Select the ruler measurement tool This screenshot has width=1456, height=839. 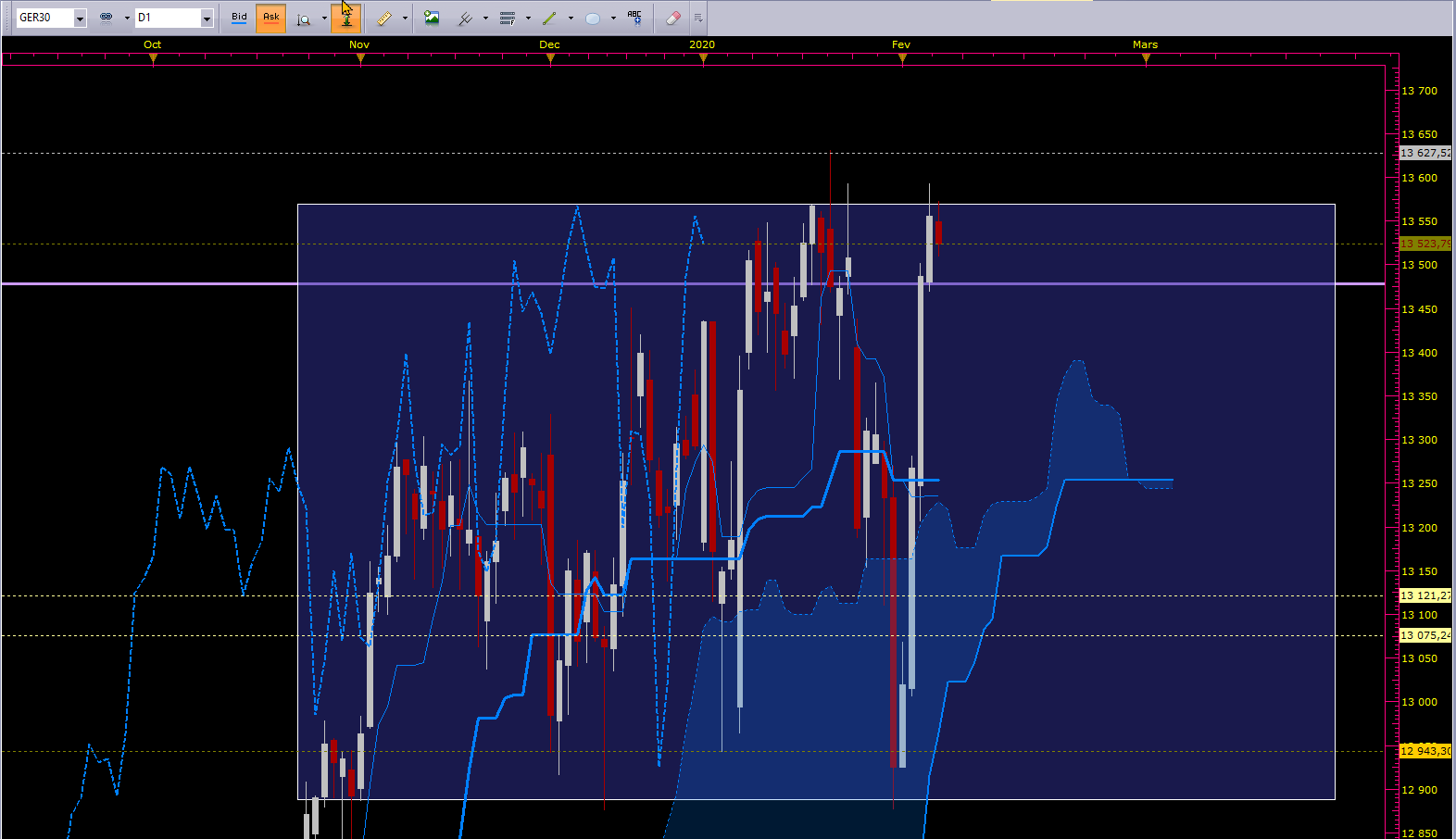click(x=384, y=18)
